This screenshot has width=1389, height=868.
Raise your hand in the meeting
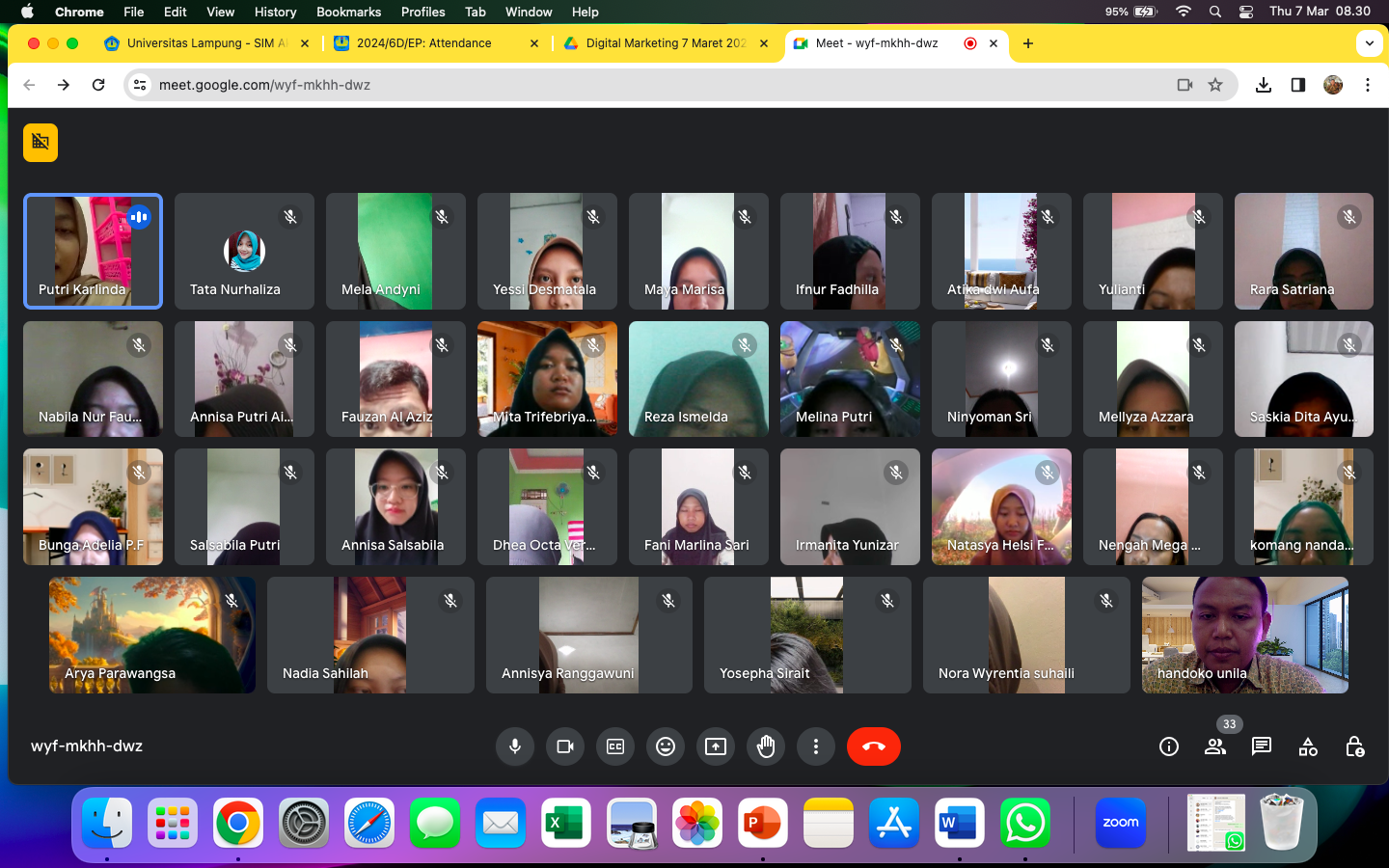[766, 746]
